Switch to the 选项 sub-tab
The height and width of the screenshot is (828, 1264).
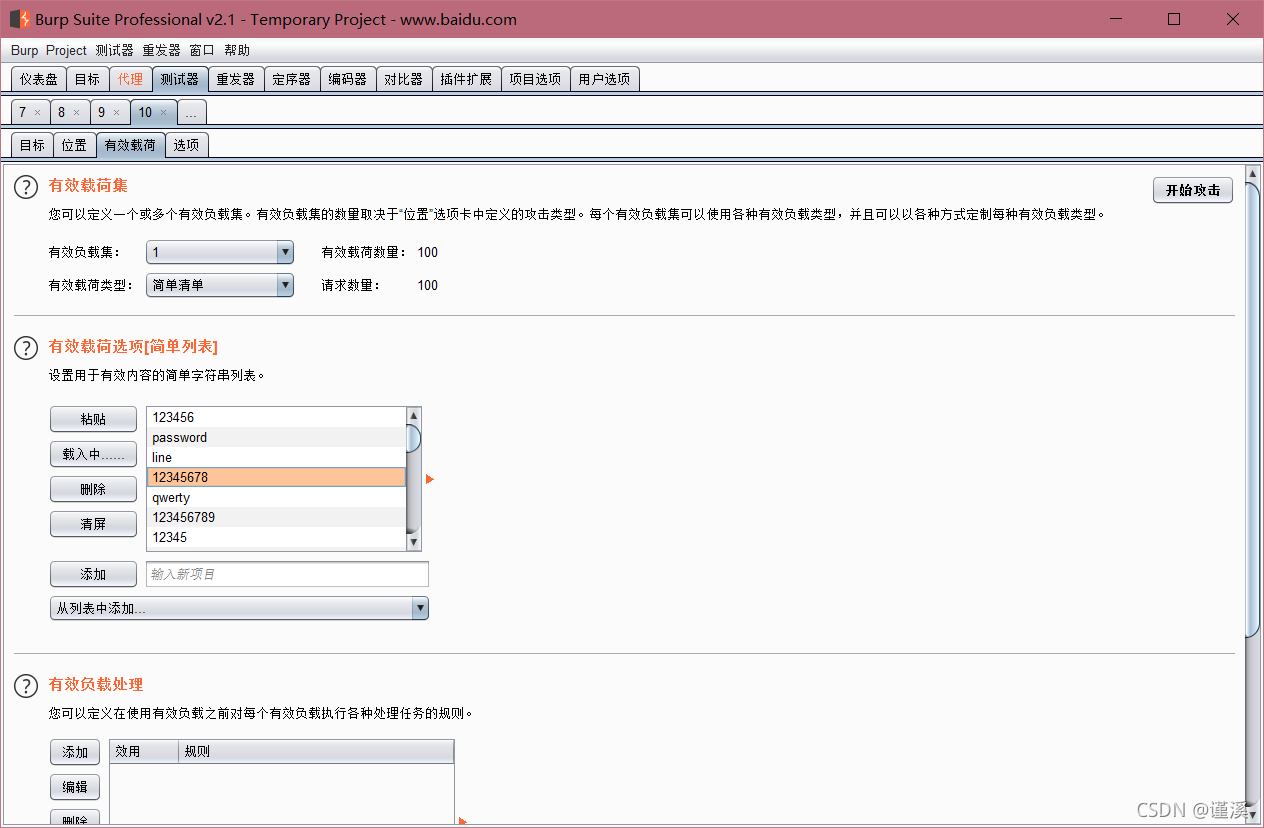click(186, 145)
